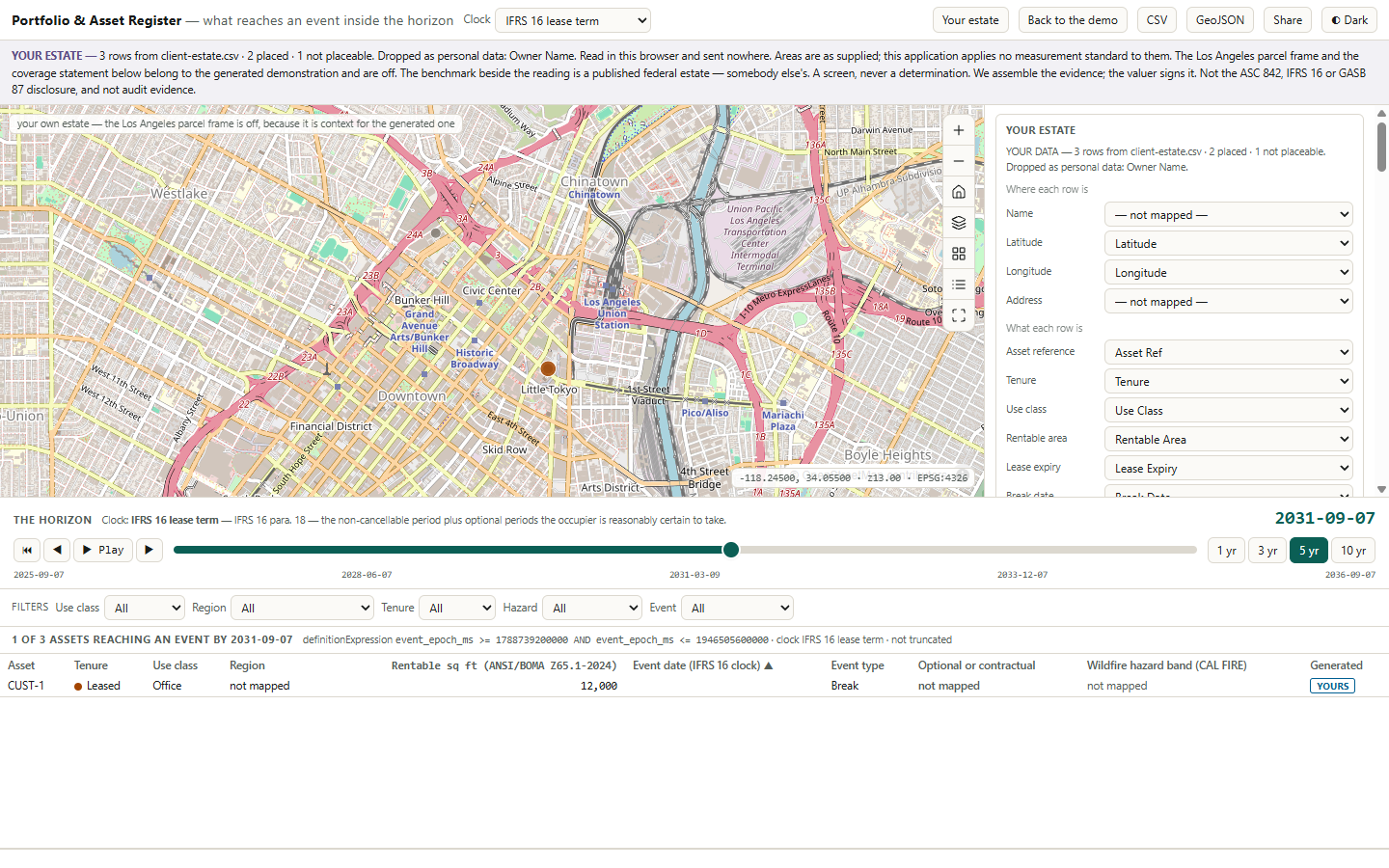Viewport: 1389px width, 868px height.
Task: Open the Name column mapping dropdown
Action: click(x=1228, y=215)
